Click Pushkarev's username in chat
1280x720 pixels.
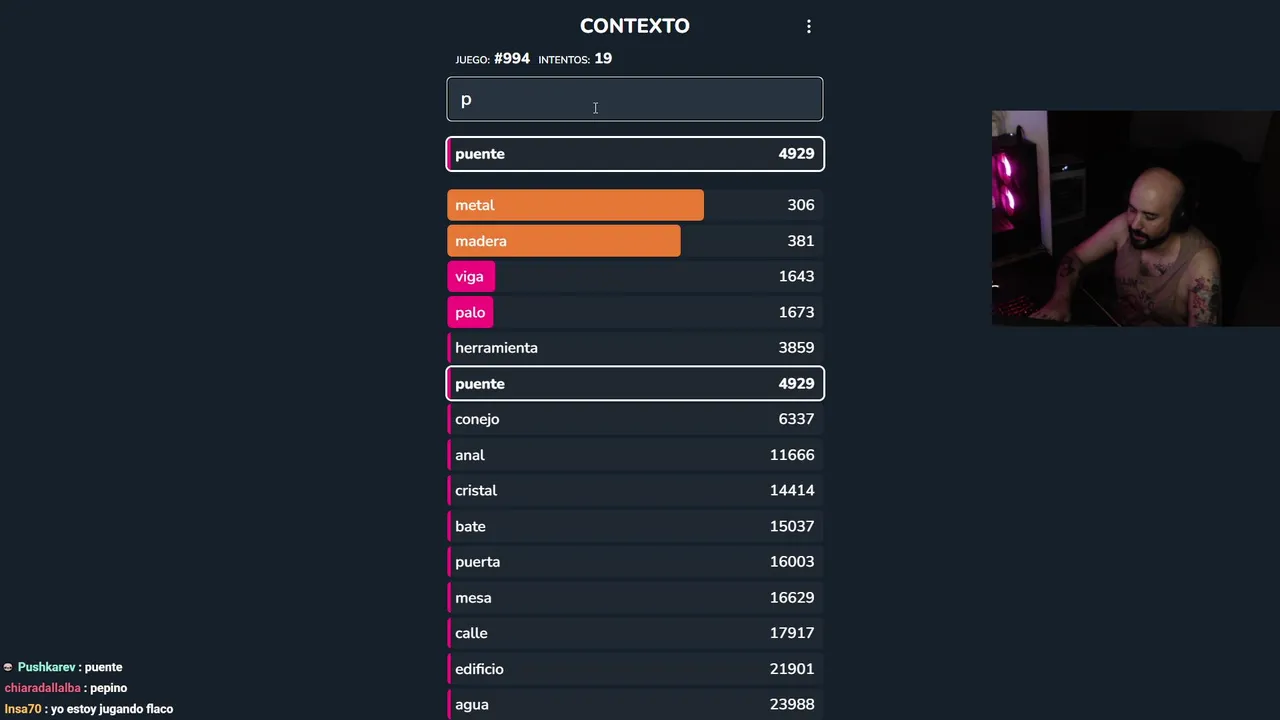point(46,667)
